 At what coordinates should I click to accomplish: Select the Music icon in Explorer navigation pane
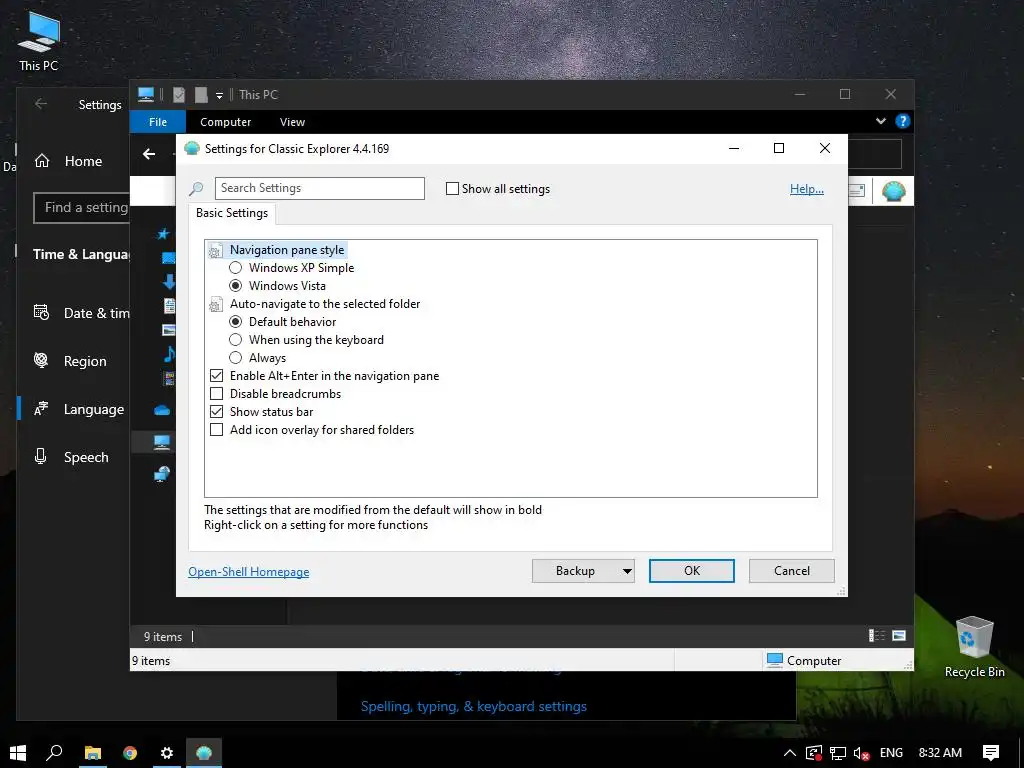(168, 354)
